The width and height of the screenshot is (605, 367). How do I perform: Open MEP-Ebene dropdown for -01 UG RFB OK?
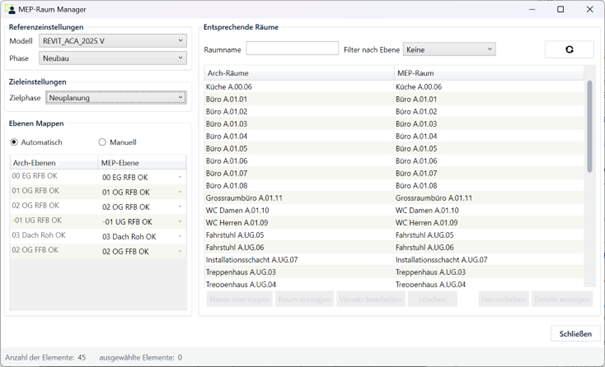coord(143,222)
